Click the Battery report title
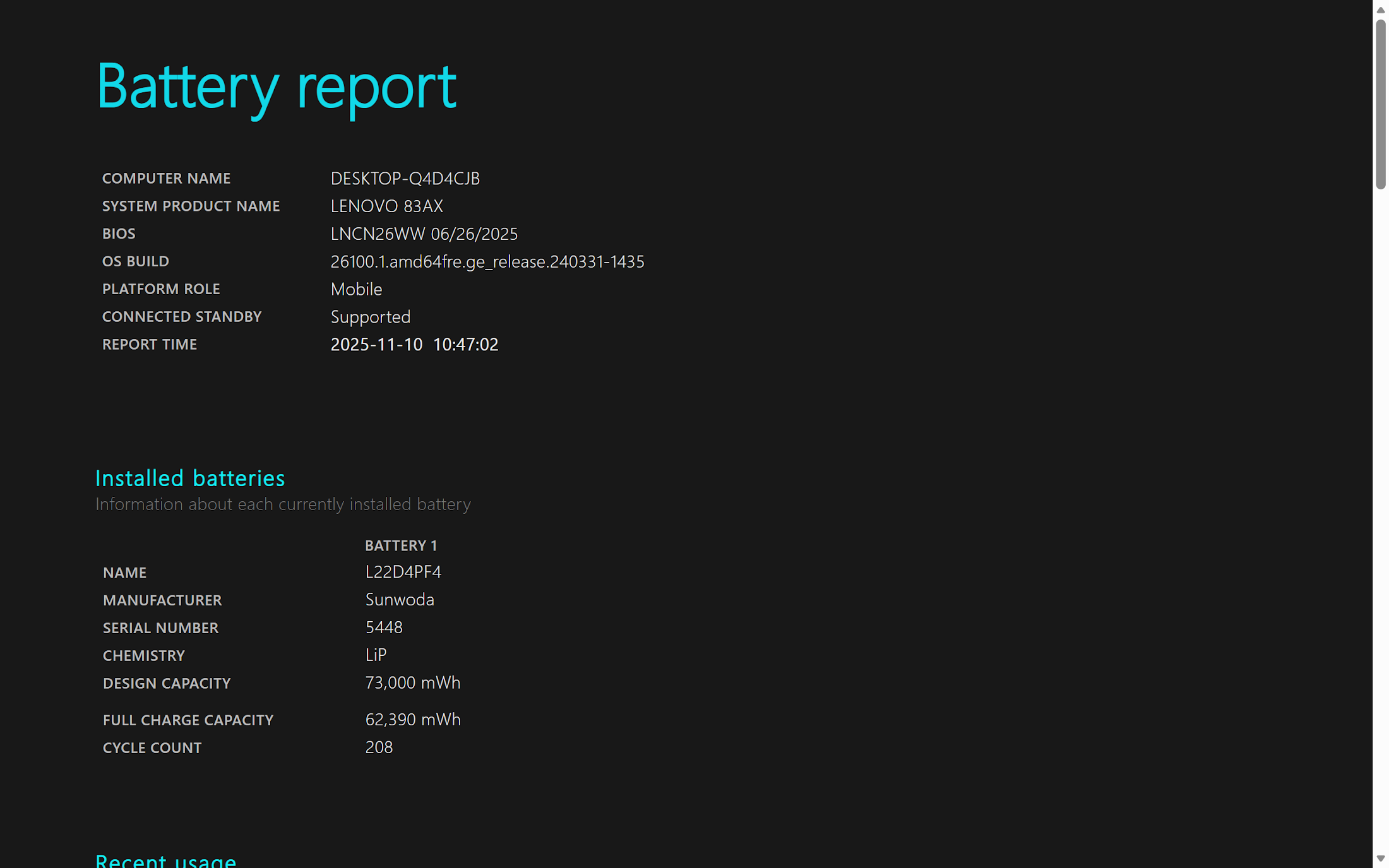Screen dimensions: 1389x868 [276, 86]
